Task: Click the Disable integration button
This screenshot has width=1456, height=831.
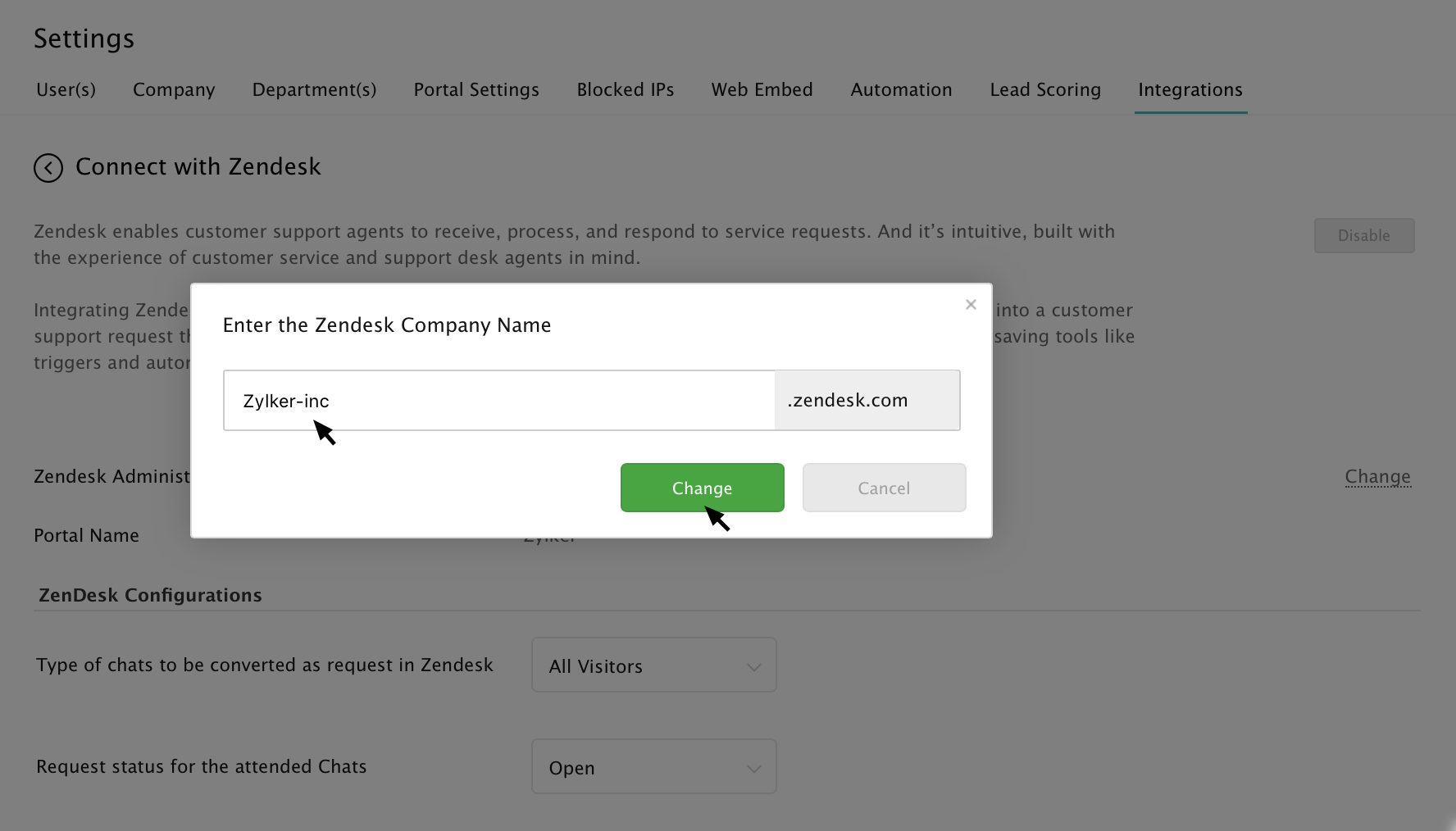Action: (x=1363, y=236)
